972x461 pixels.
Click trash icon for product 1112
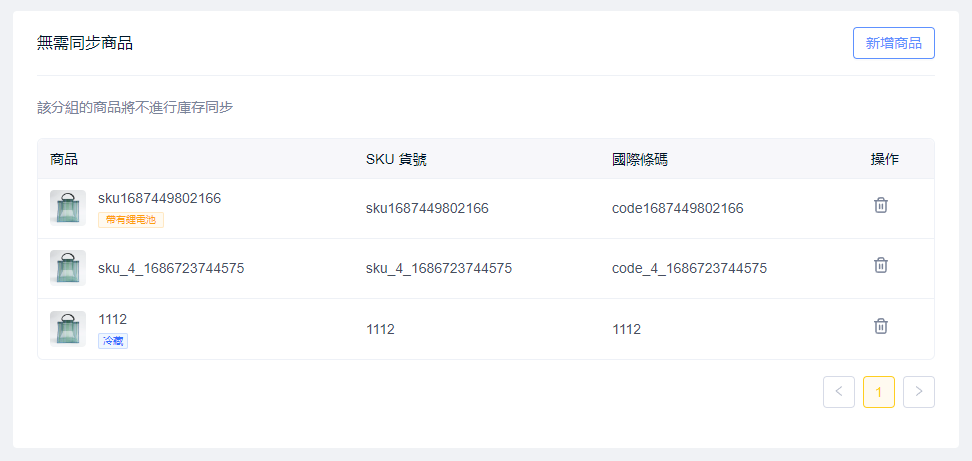(881, 326)
